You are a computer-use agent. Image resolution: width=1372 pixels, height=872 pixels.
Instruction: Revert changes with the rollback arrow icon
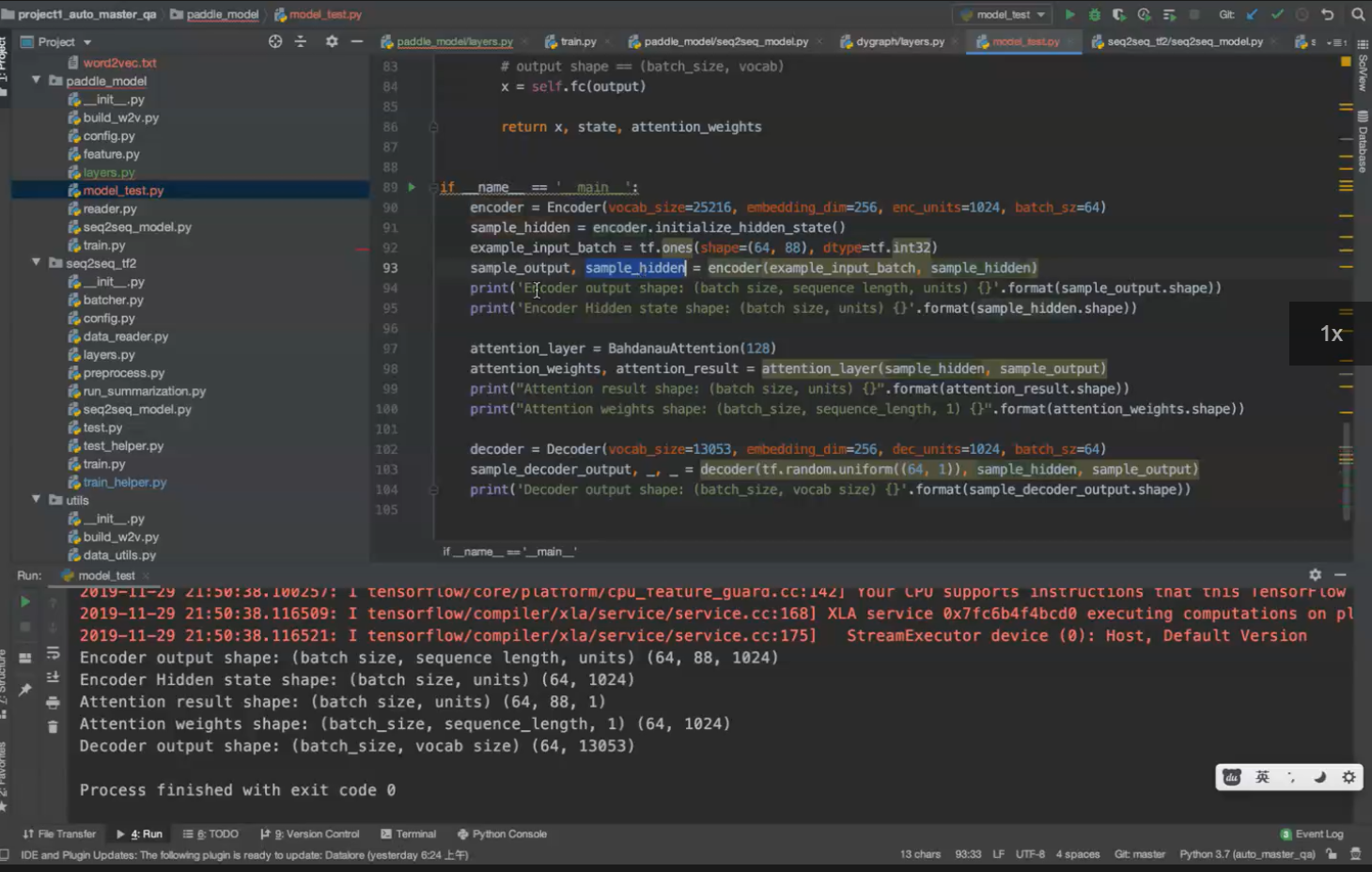1328,14
